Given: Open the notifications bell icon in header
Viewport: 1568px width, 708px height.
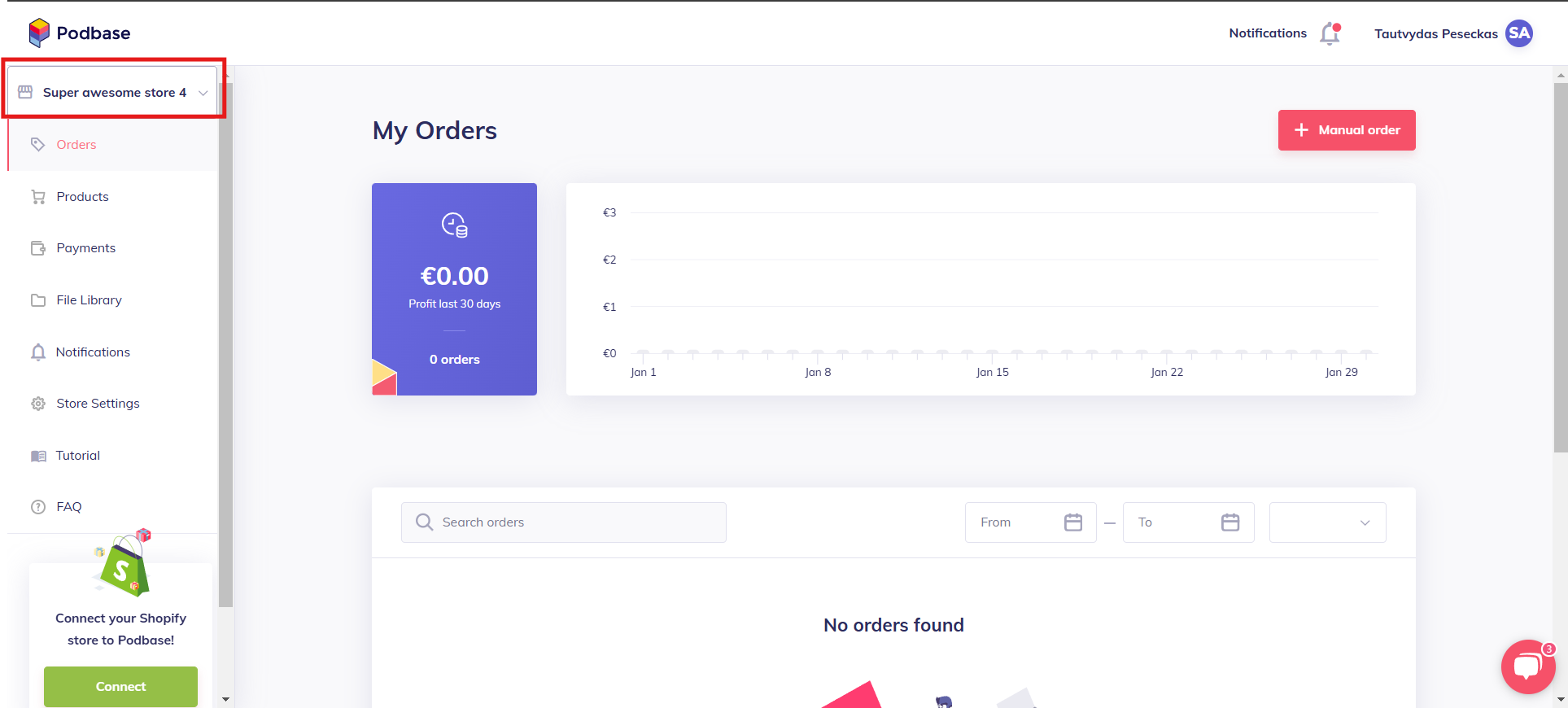Looking at the screenshot, I should [1330, 34].
